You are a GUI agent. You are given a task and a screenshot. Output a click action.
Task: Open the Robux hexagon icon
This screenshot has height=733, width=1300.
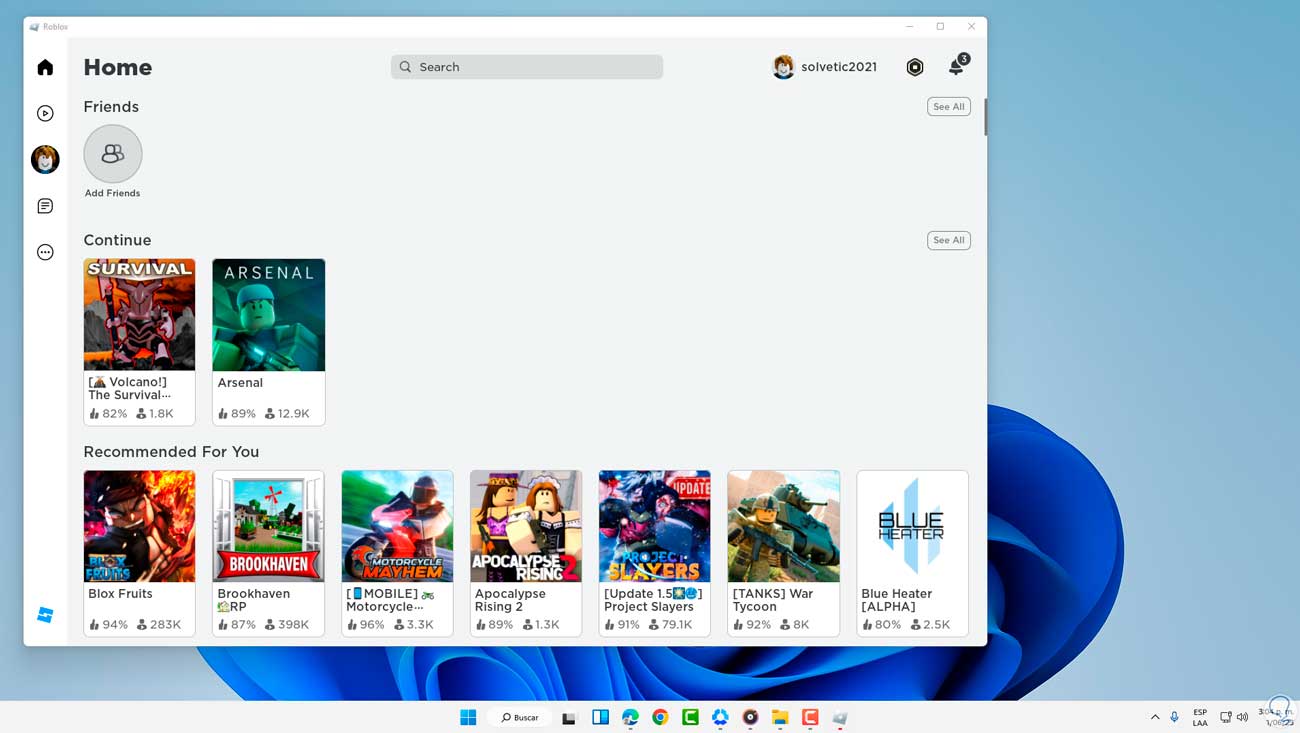(x=914, y=67)
